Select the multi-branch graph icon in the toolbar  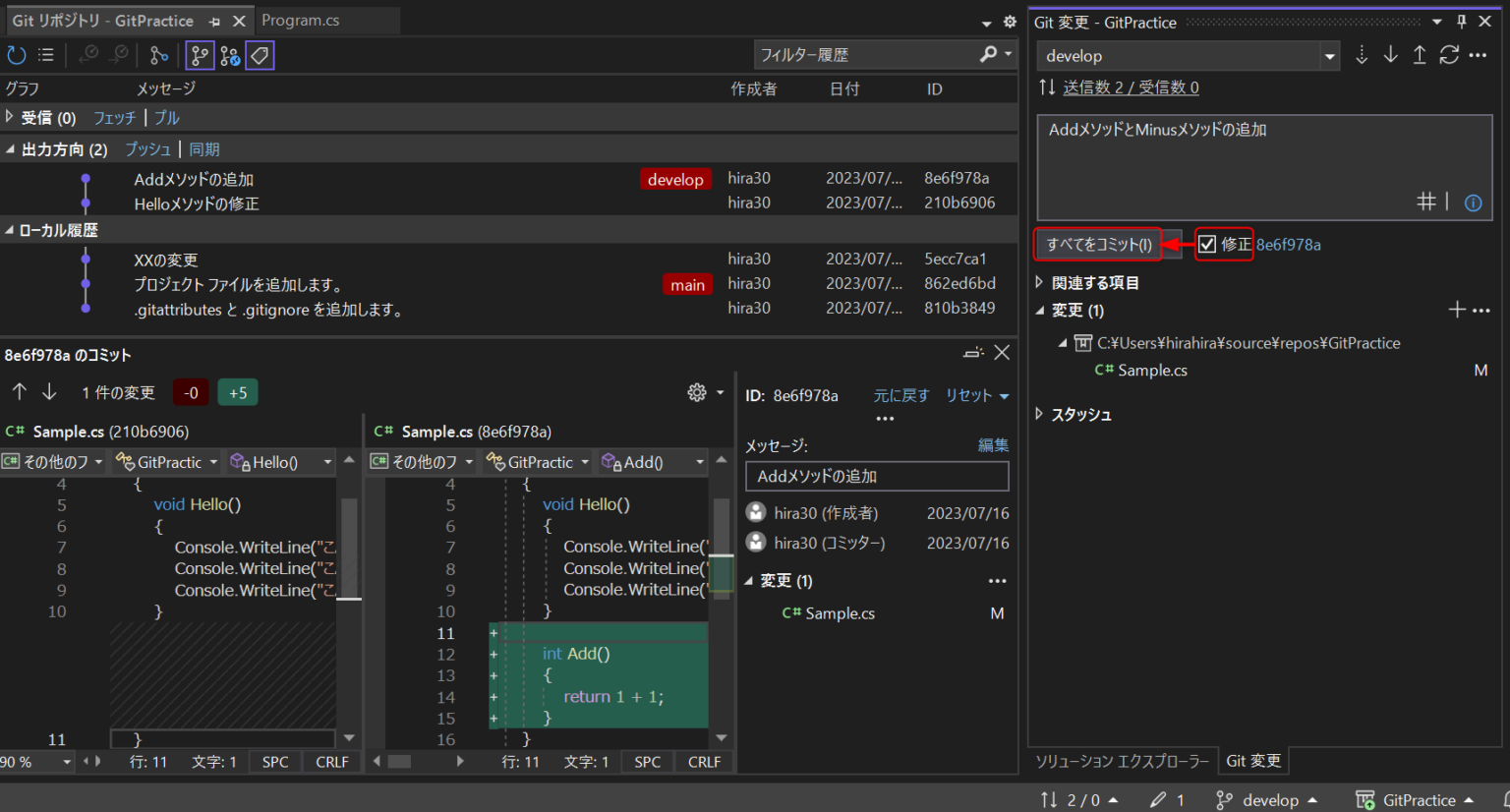pos(230,55)
